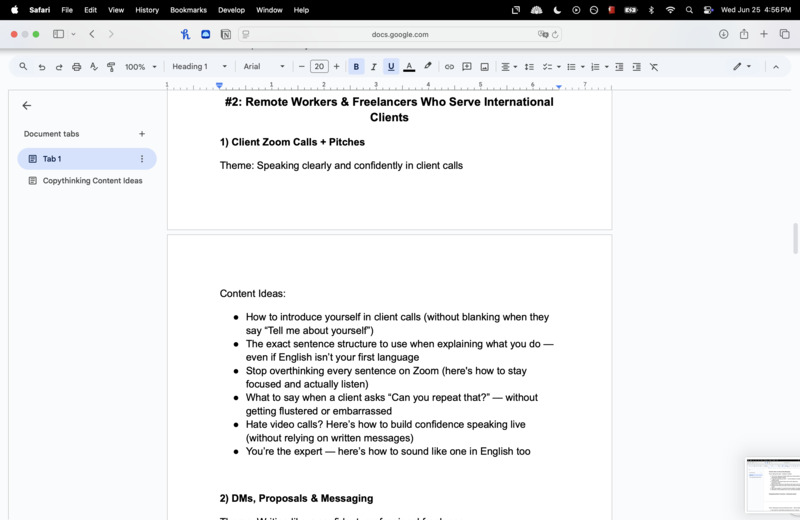
Task: Open the Apple menu
Action: [14, 10]
